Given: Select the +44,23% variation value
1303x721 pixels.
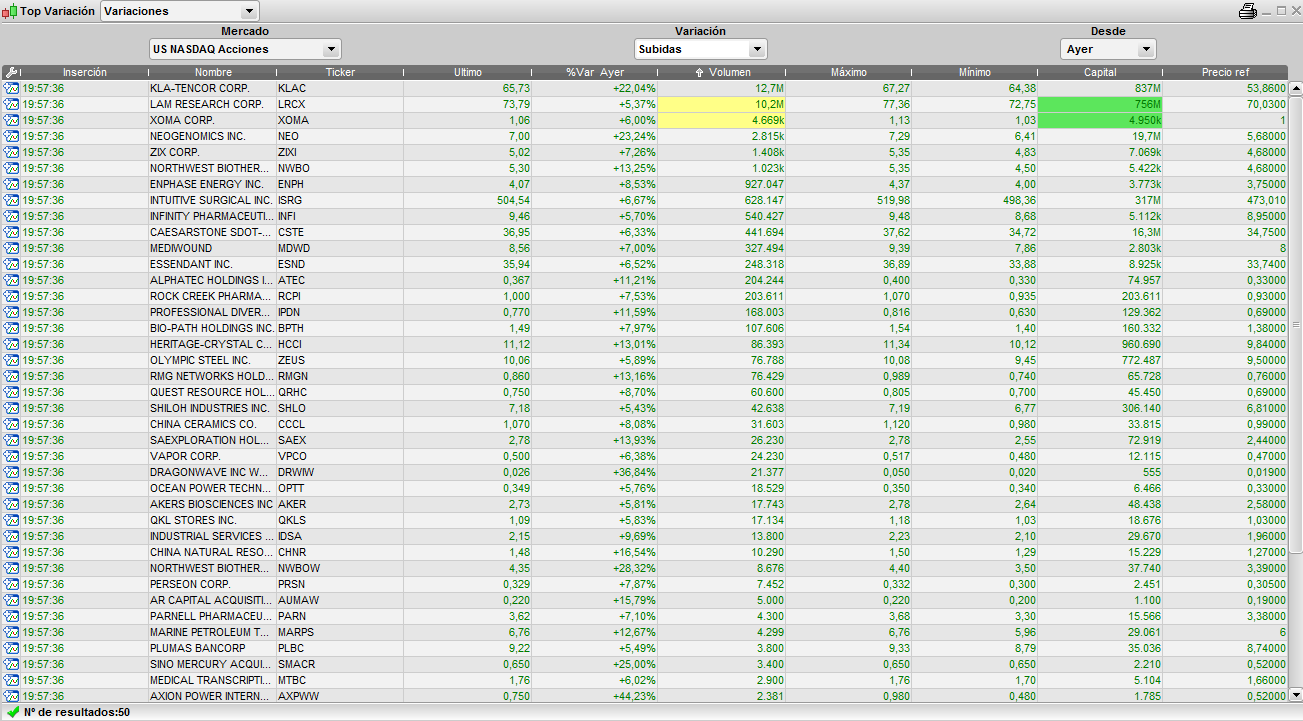Looking at the screenshot, I should point(595,696).
